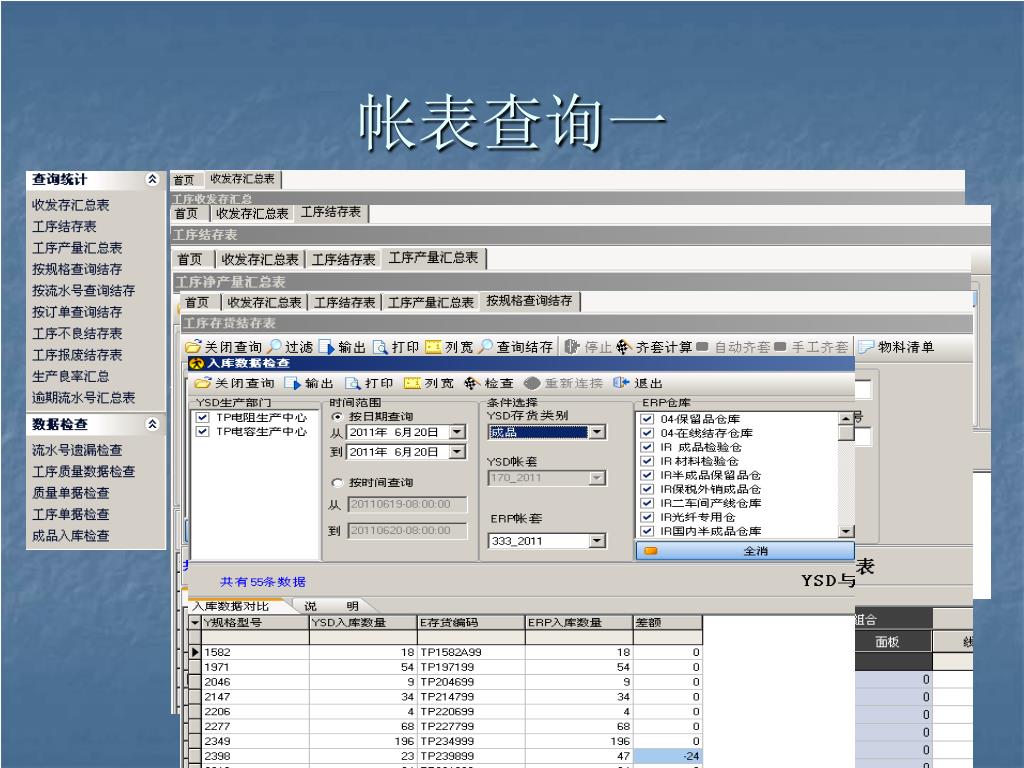
Task: Click 关闭查询 icon in 工序存货结存表 toolbar
Action: pyautogui.click(x=193, y=347)
